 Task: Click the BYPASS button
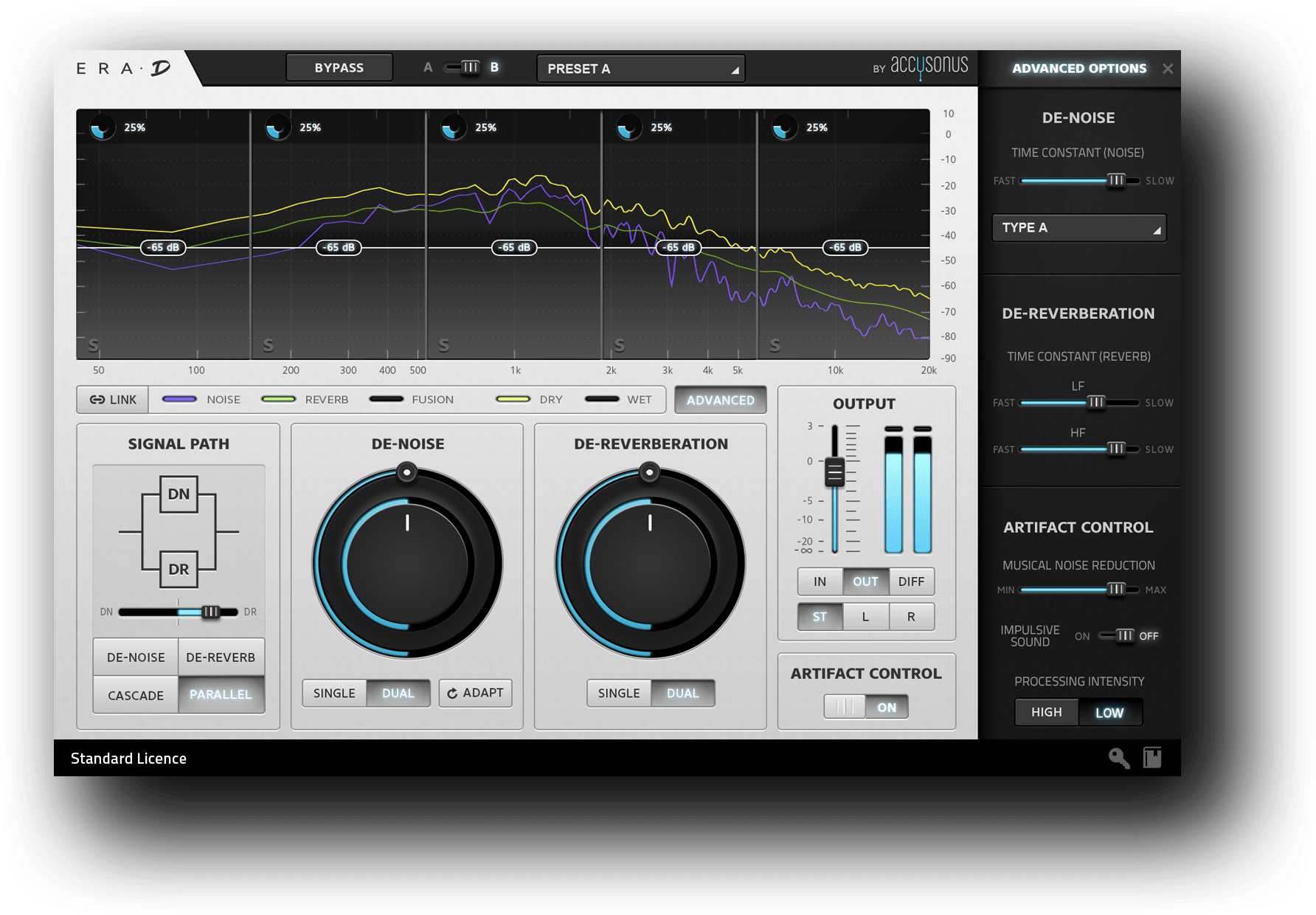(339, 68)
